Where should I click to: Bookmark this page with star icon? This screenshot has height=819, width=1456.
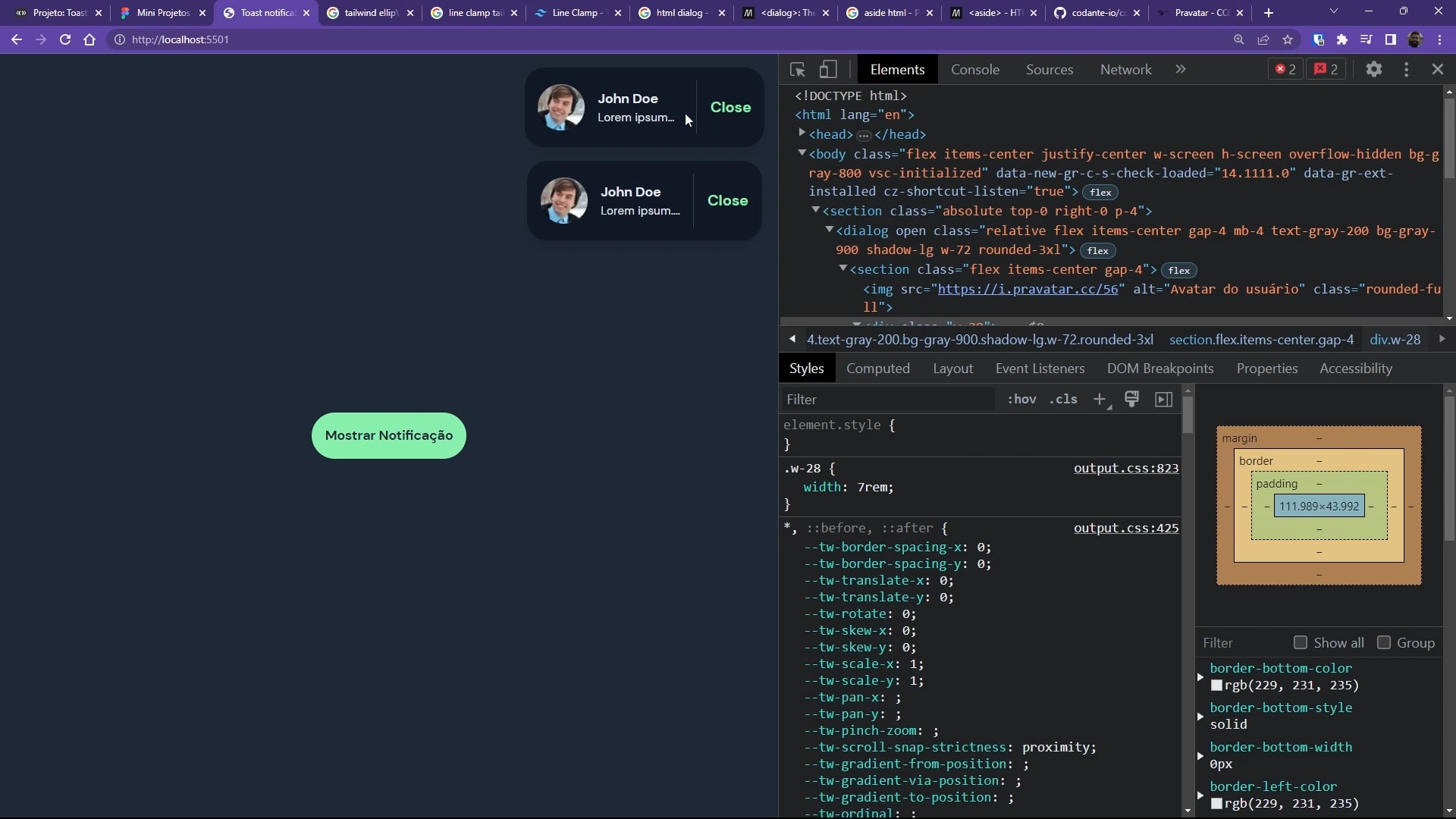1288,39
